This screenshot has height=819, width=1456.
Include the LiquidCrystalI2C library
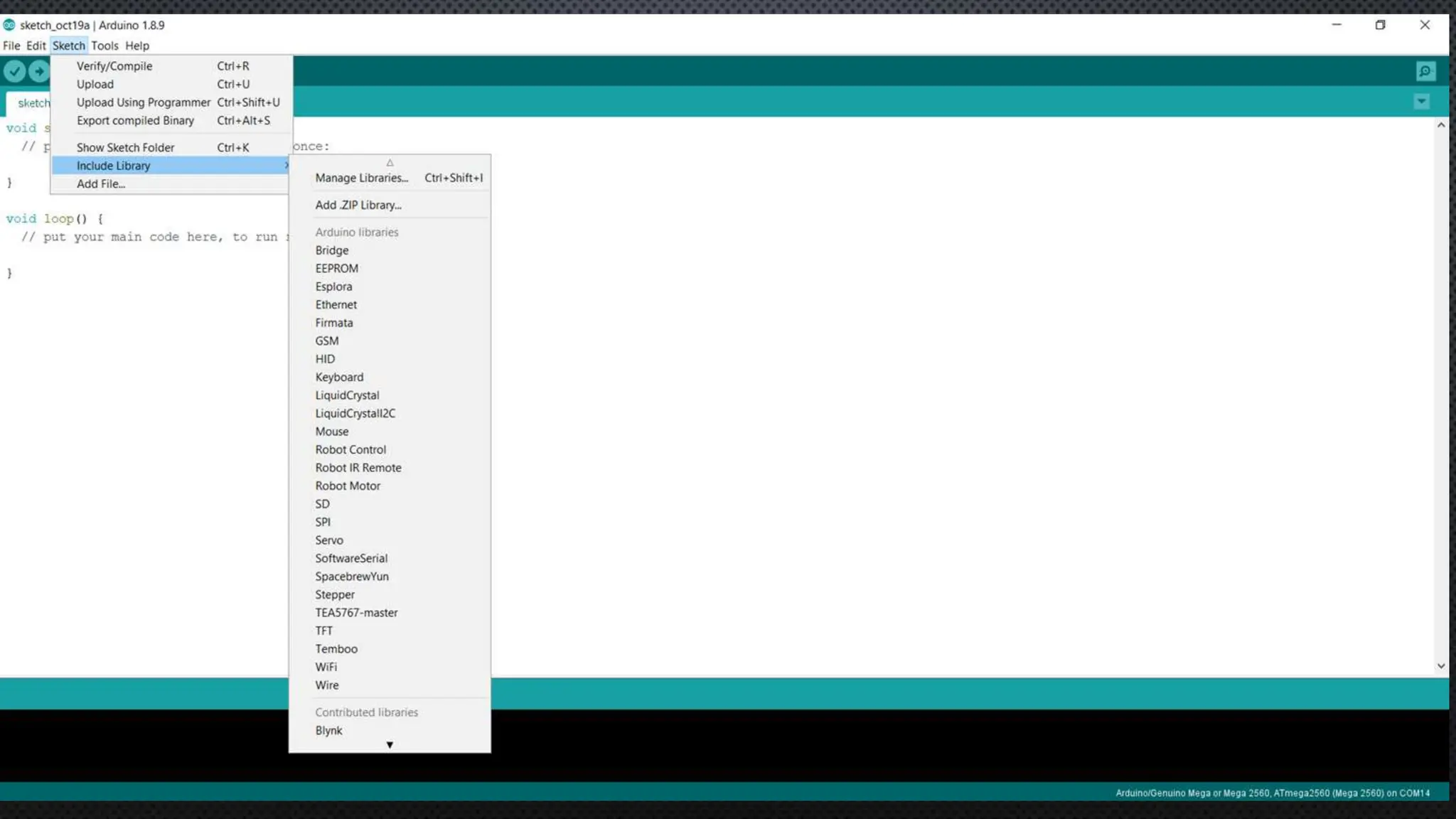(390, 414)
